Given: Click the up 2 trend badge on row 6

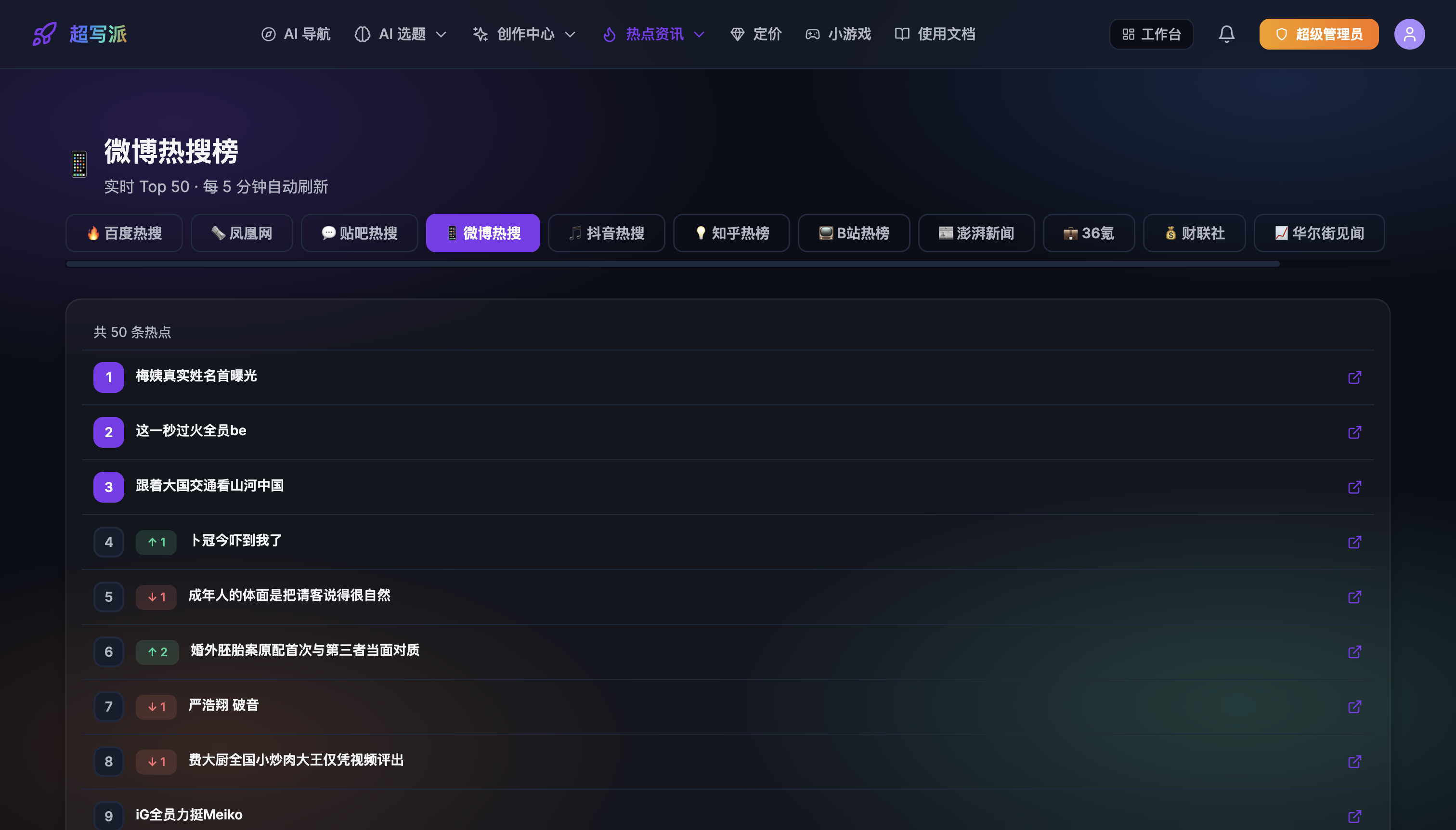Looking at the screenshot, I should pos(157,651).
